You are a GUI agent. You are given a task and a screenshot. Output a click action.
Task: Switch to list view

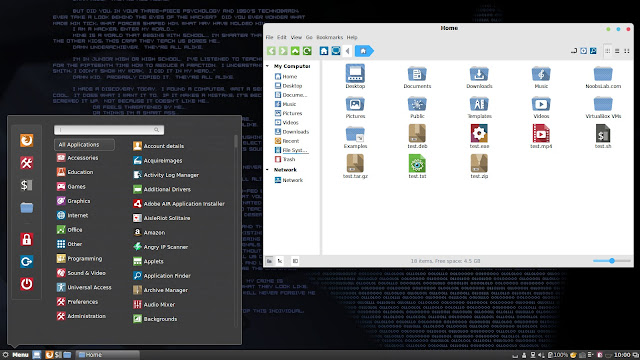pos(617,51)
